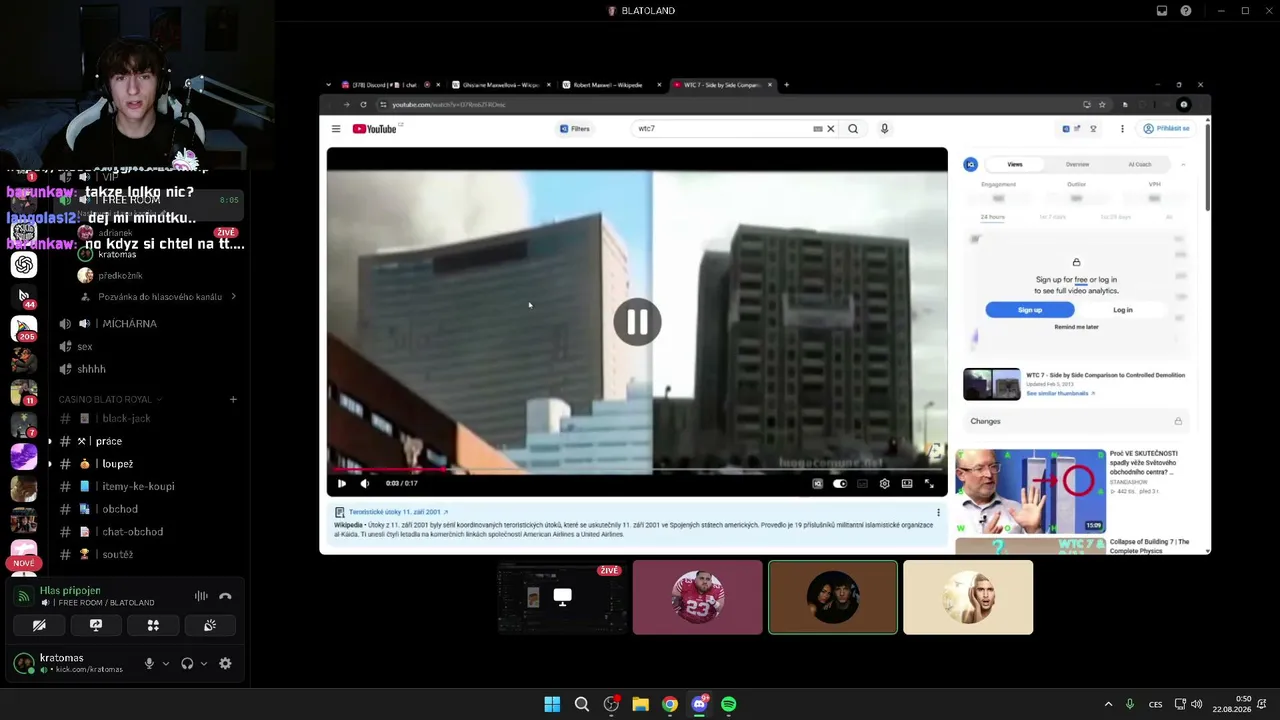Image resolution: width=1280 pixels, height=720 pixels.
Task: Expand the práce channel thread arrow
Action: click(49, 441)
